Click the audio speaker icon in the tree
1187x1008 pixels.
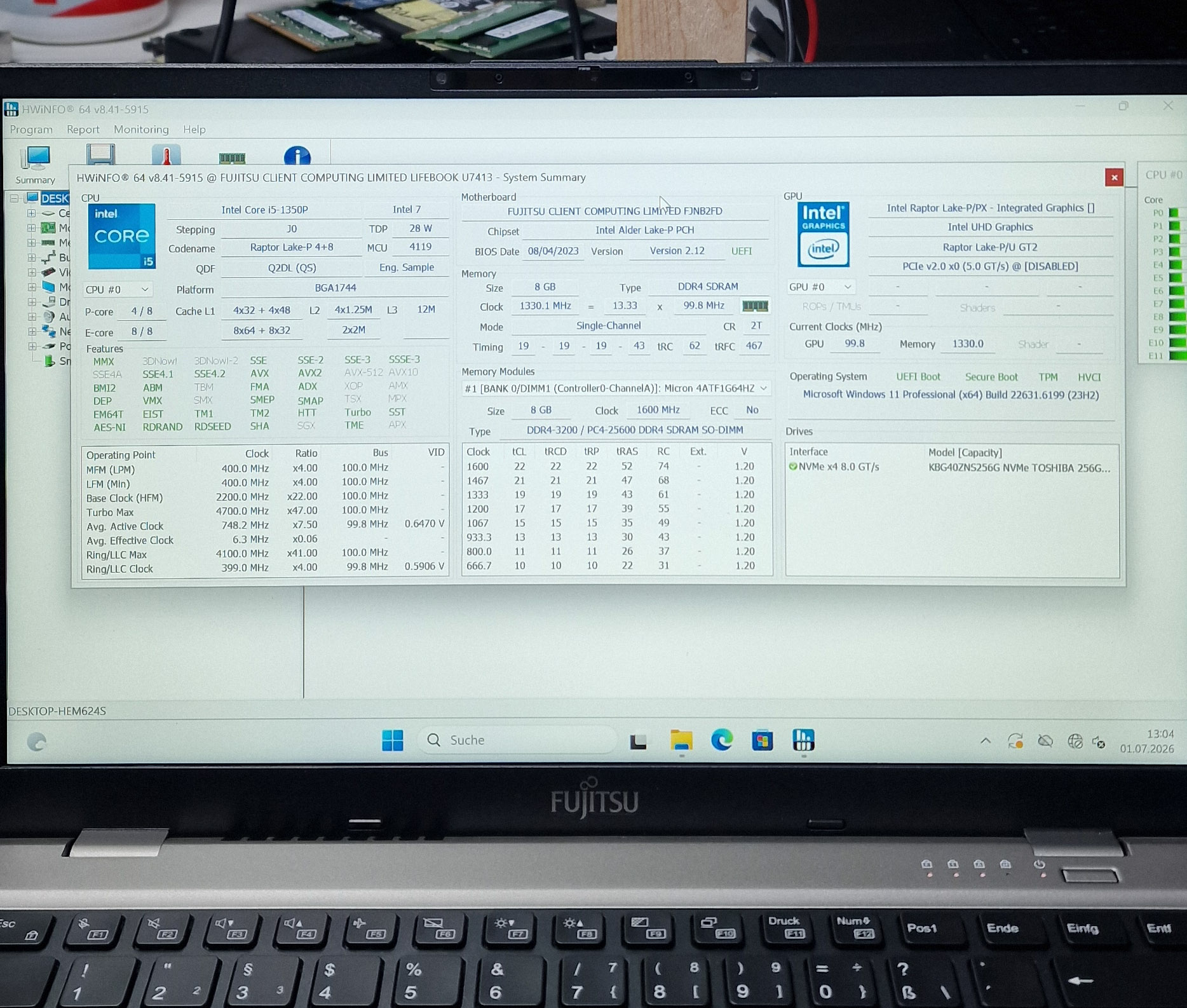(48, 317)
